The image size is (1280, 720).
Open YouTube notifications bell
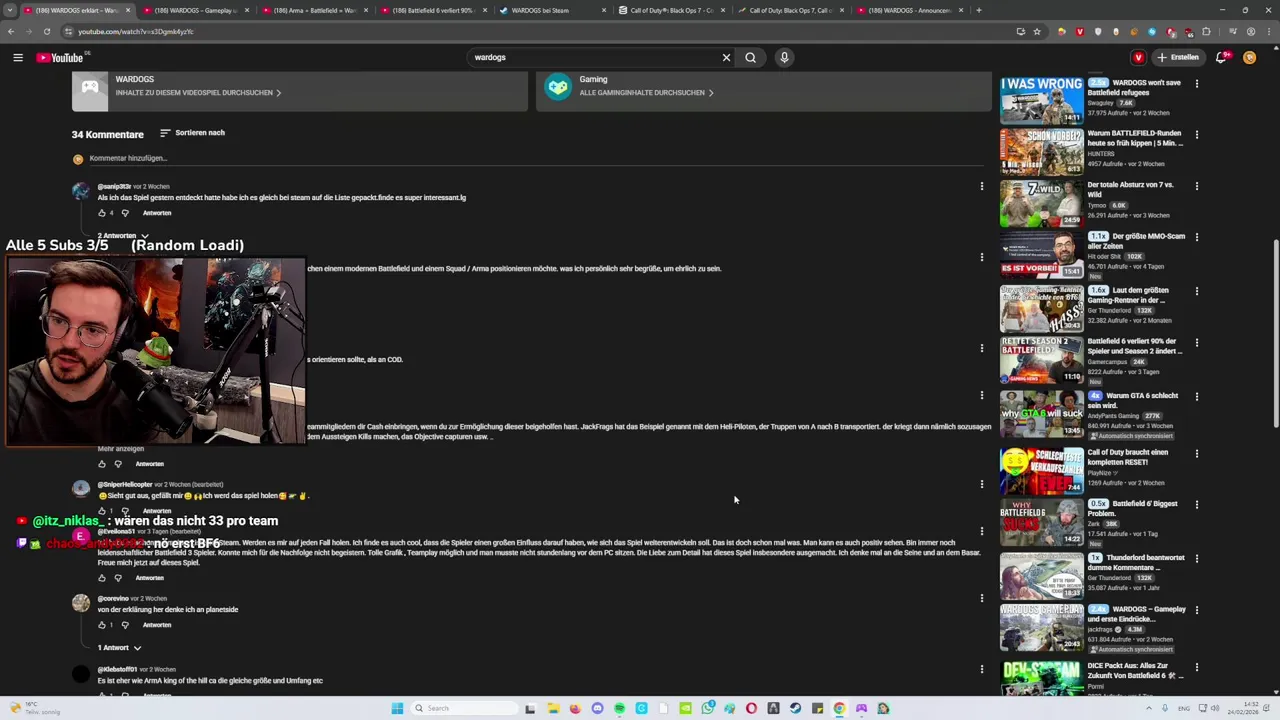click(1221, 57)
